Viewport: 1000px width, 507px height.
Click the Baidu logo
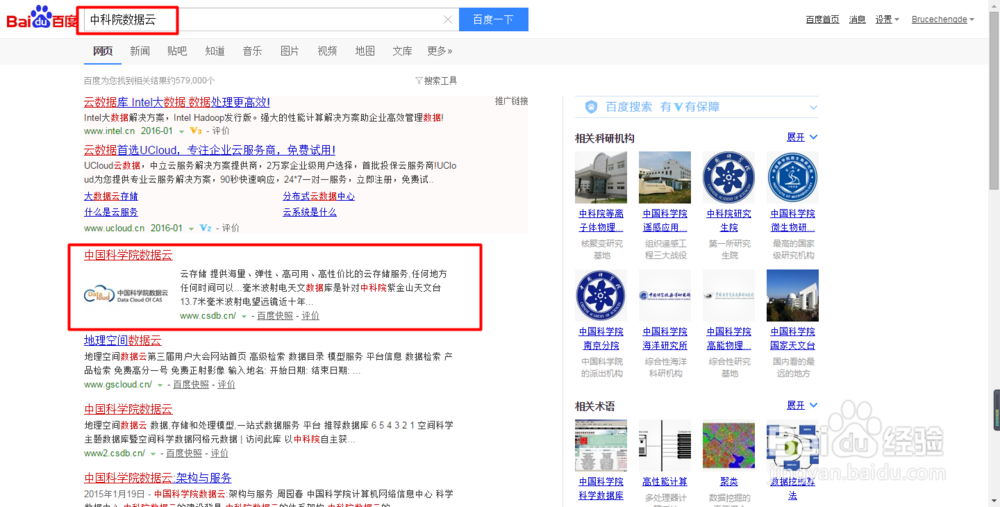coord(42,18)
